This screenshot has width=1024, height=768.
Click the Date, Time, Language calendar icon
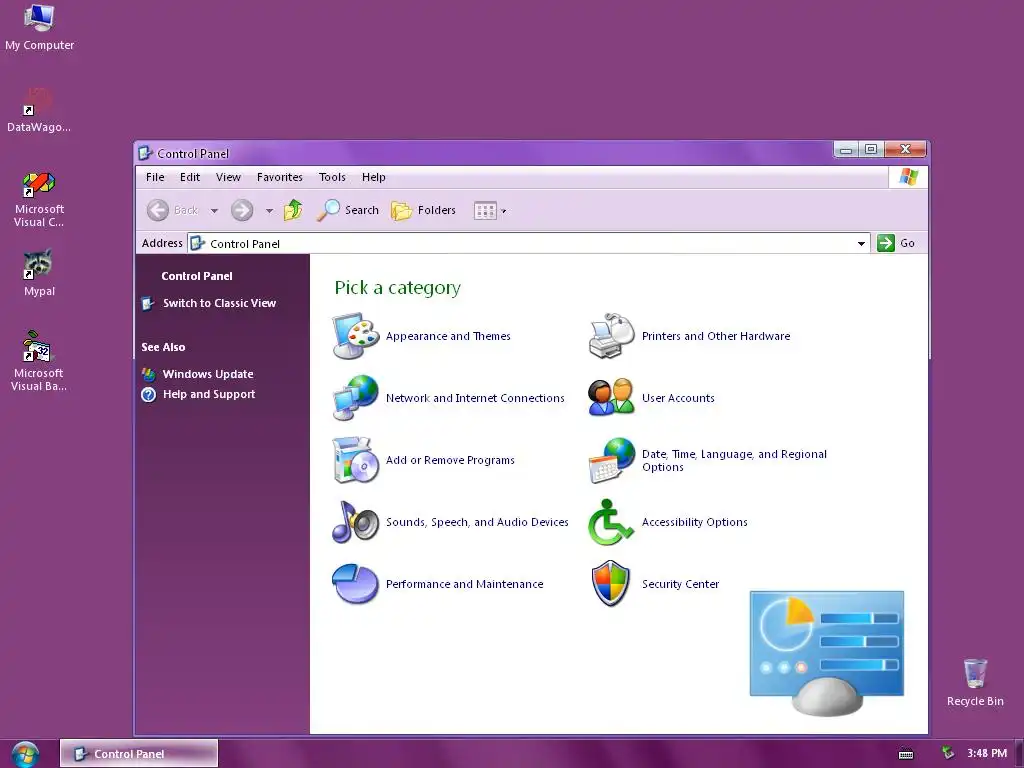(611, 460)
